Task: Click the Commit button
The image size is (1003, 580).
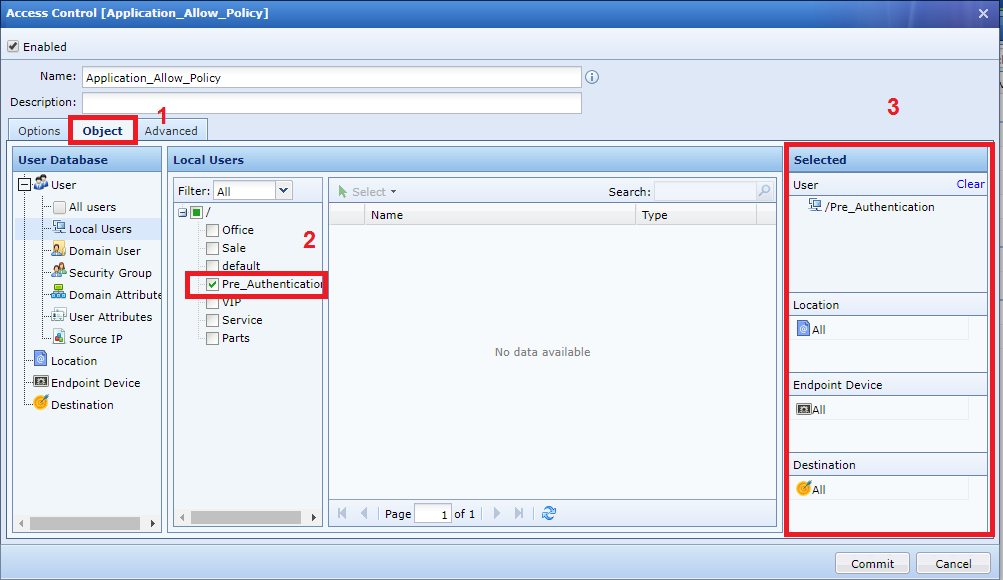Action: coord(873,563)
